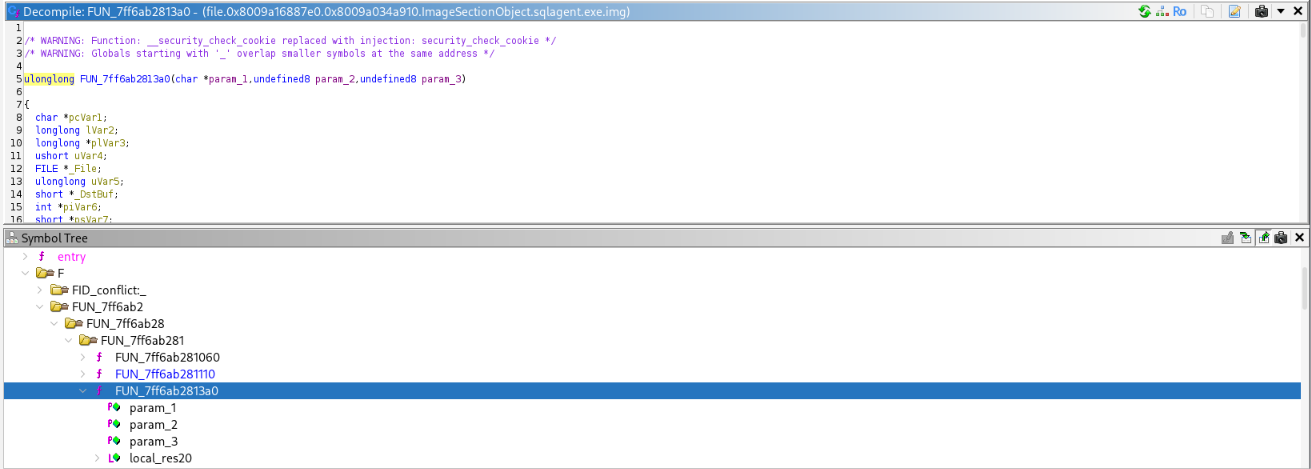The image size is (1311, 469).
Task: Click the local variable icon beside local_res20
Action: pyautogui.click(x=113, y=458)
